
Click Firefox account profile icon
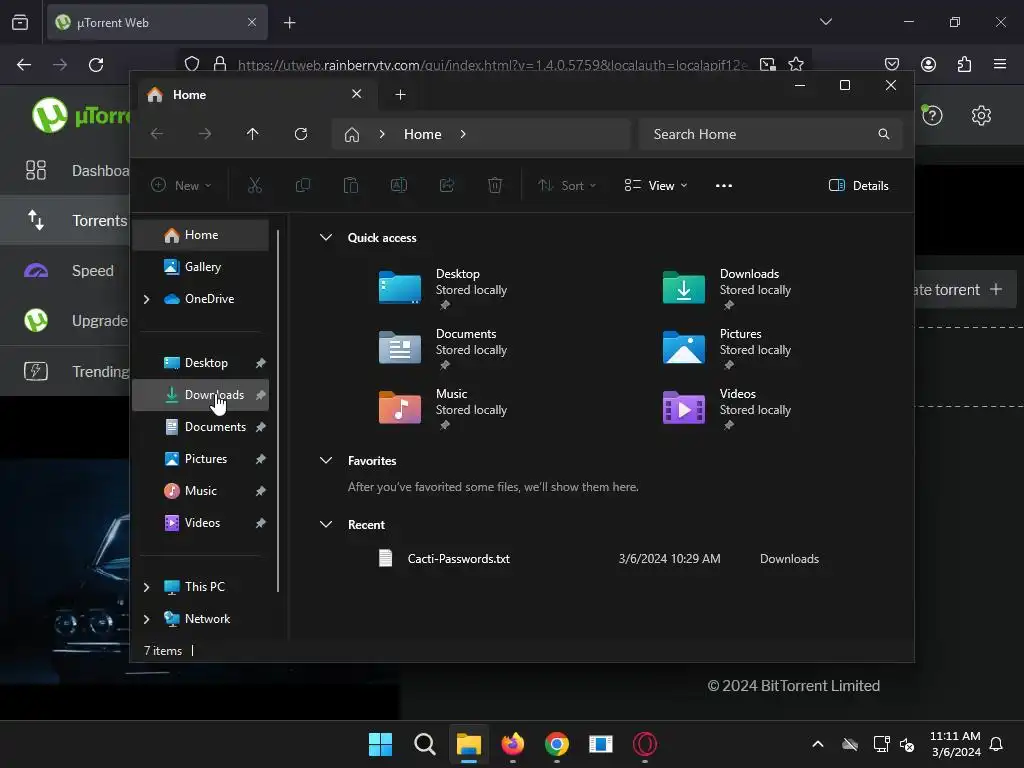928,64
